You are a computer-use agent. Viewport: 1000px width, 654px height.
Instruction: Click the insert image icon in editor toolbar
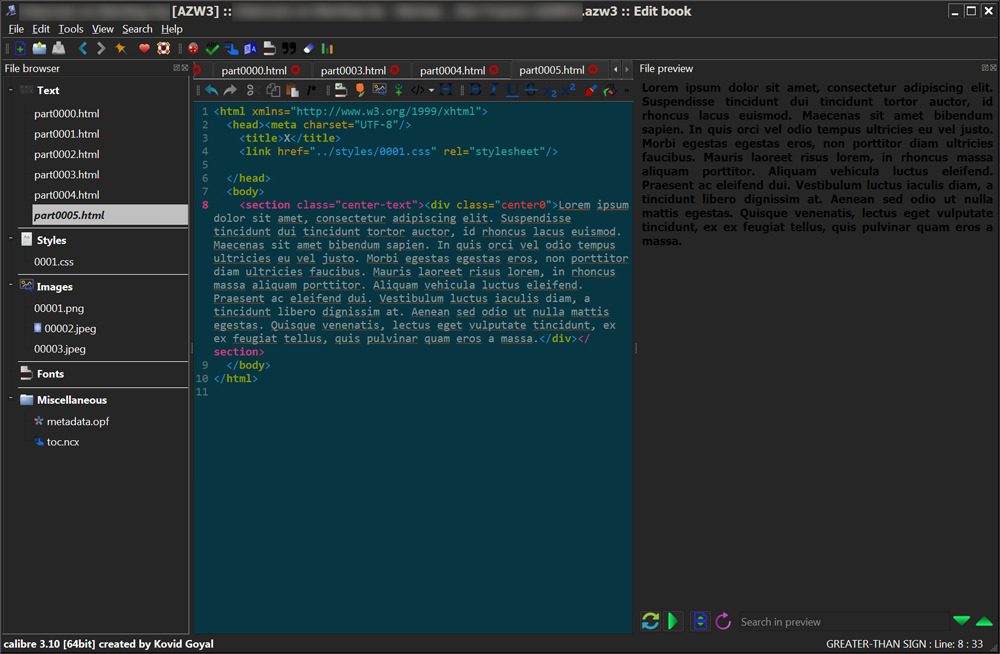(379, 90)
